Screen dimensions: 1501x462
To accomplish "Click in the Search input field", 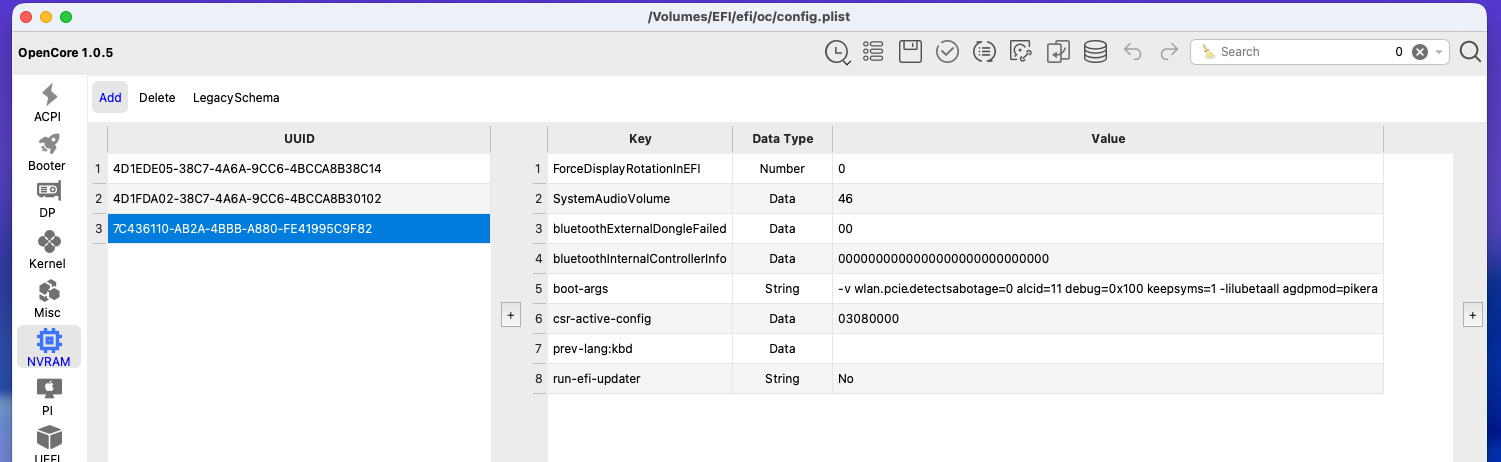I will 1300,52.
